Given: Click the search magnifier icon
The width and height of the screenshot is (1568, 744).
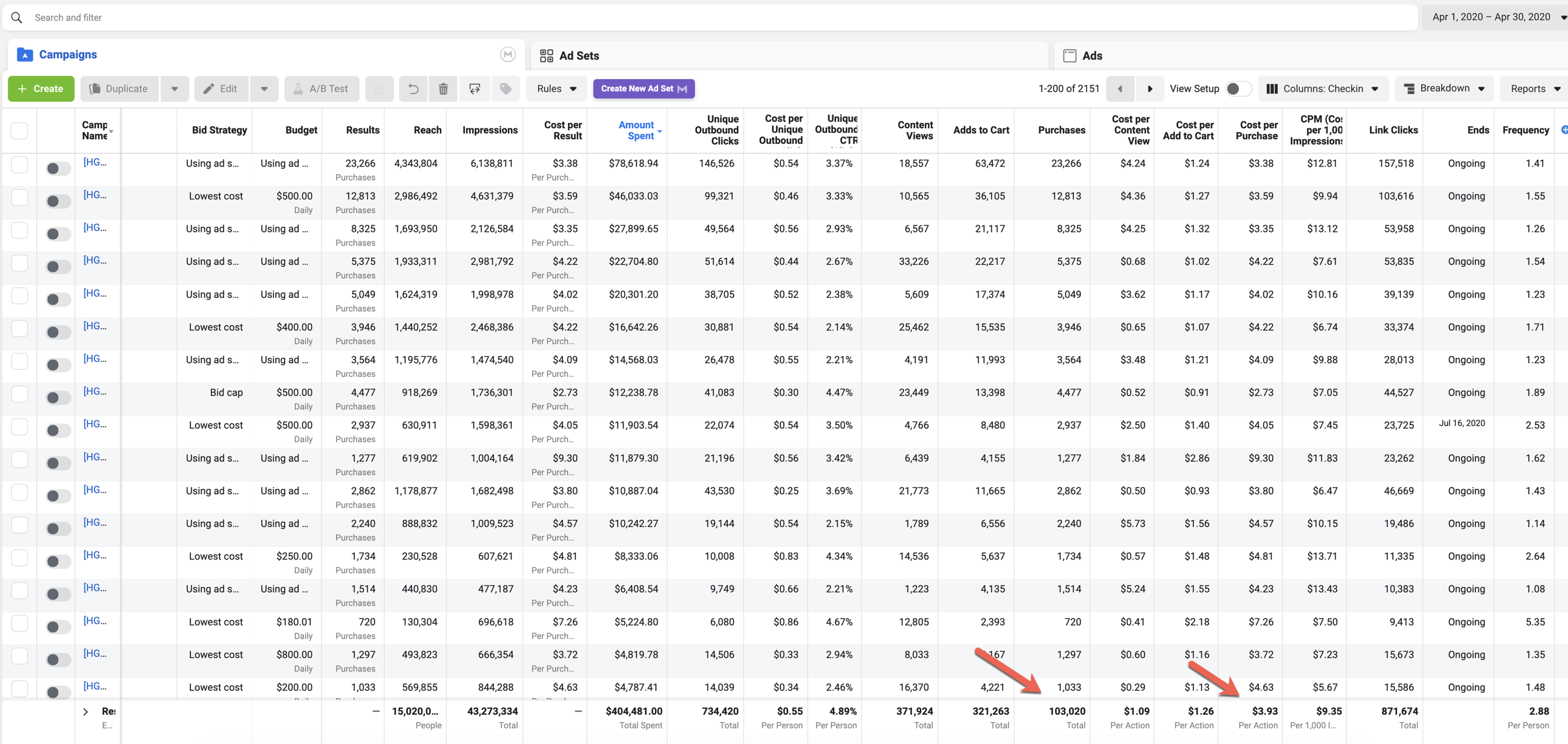Looking at the screenshot, I should (17, 17).
